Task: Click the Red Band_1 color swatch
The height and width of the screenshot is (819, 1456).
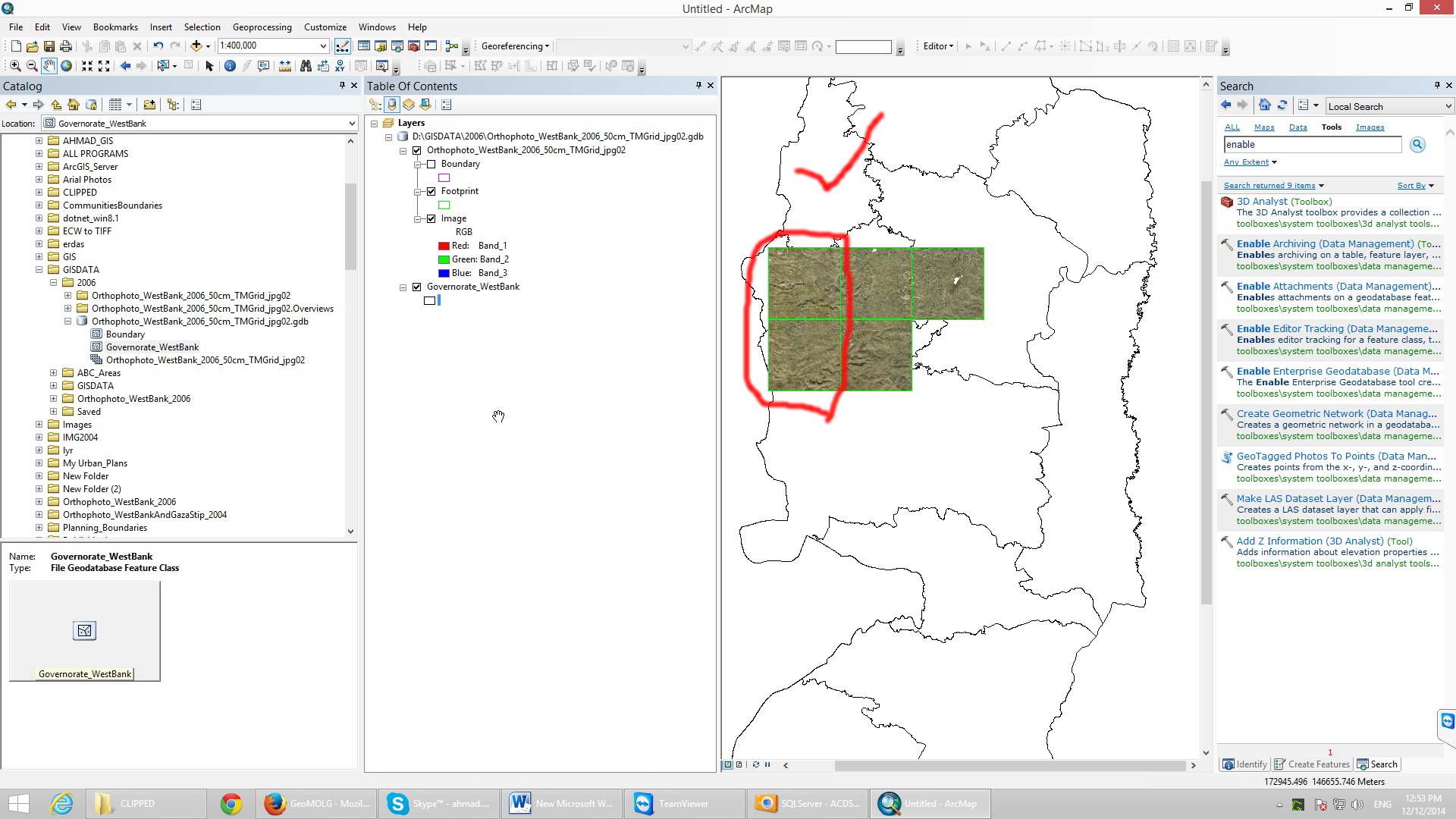Action: tap(444, 246)
